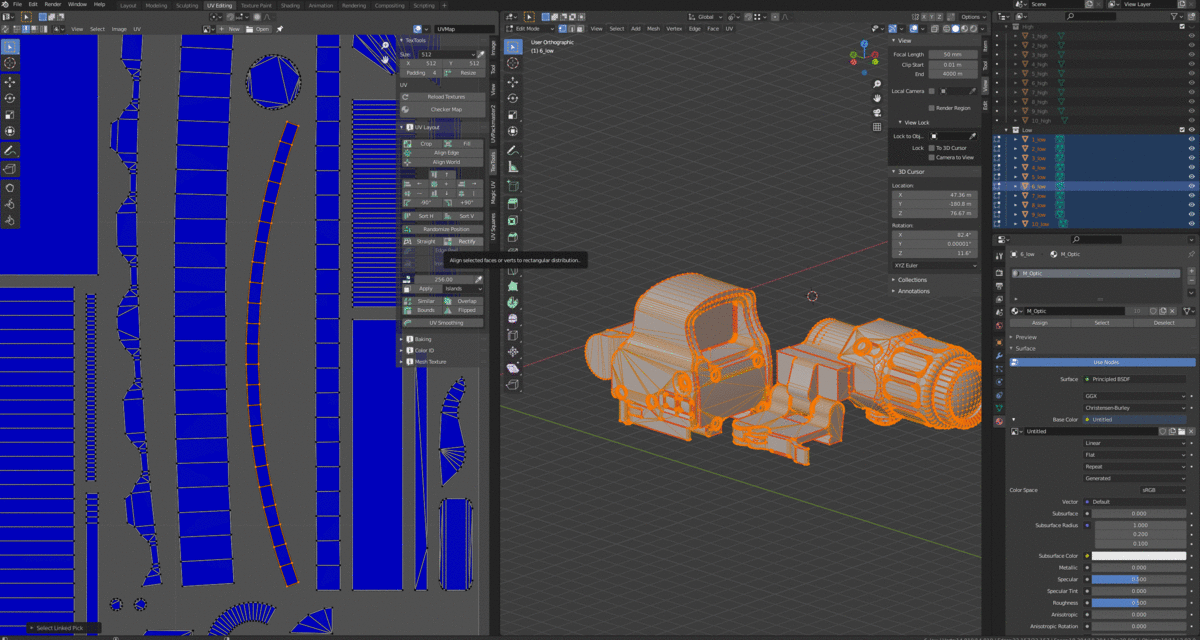Image resolution: width=1200 pixels, height=640 pixels.
Task: Click the filter funnel icon in the Outliner header
Action: 1172,16
